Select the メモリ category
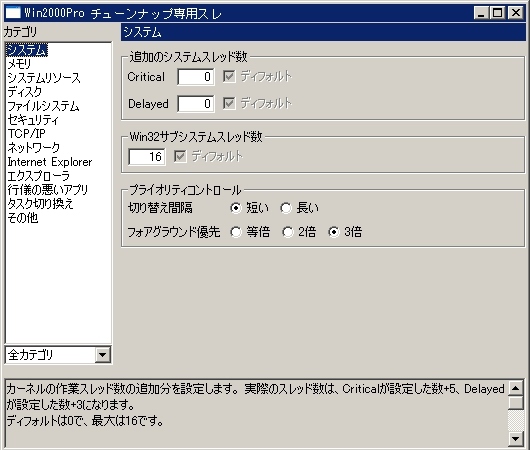 point(19,64)
